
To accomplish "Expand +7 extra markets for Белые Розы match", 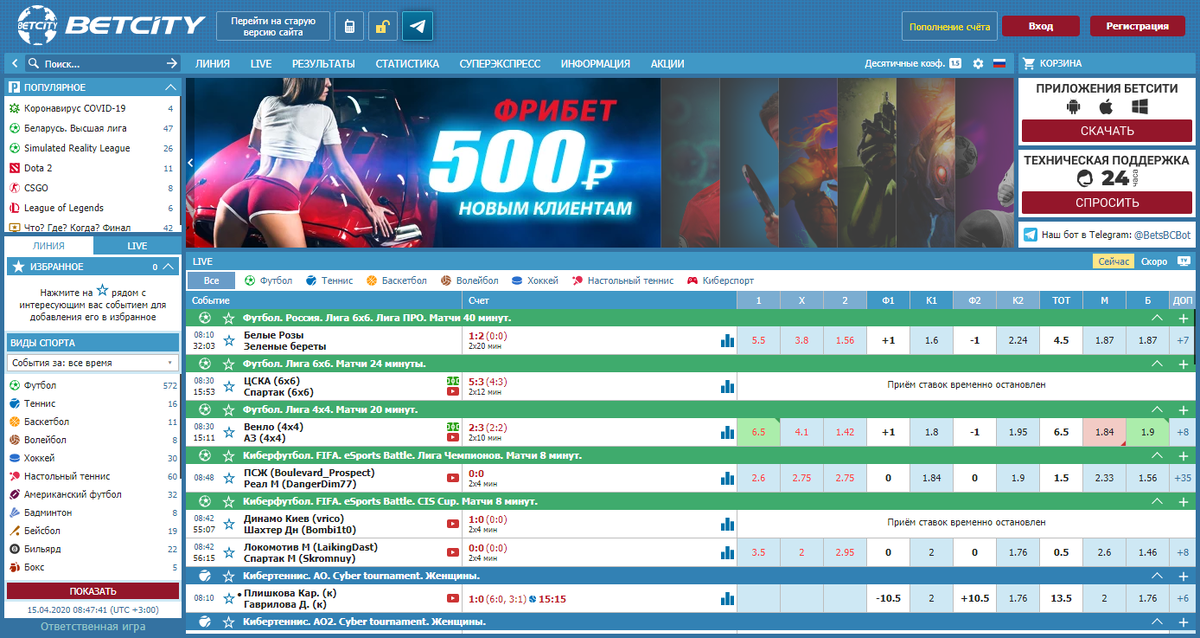I will [1183, 340].
